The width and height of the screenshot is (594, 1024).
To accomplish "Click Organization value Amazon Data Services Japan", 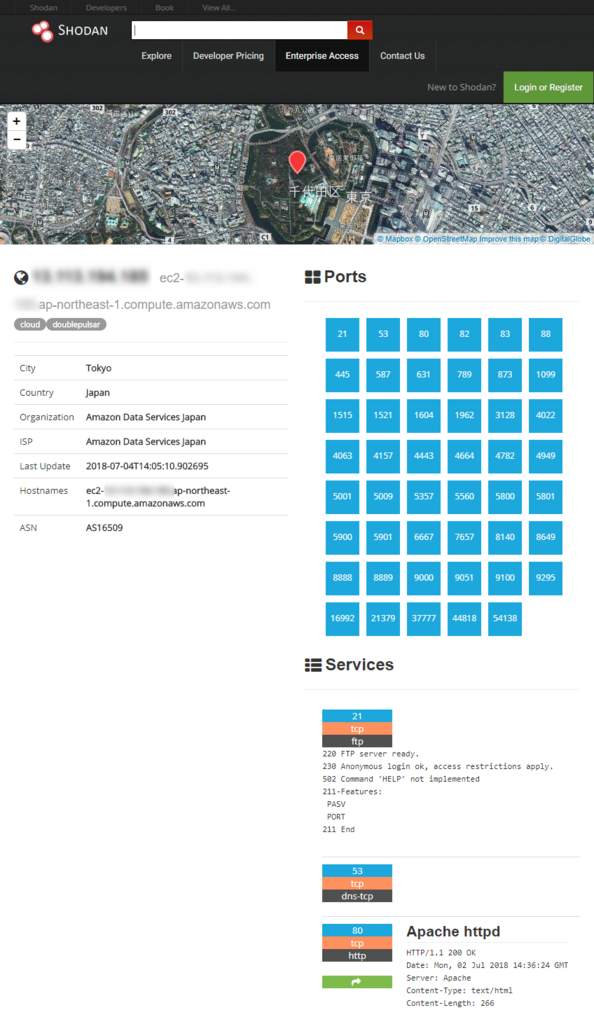I will click(x=146, y=417).
